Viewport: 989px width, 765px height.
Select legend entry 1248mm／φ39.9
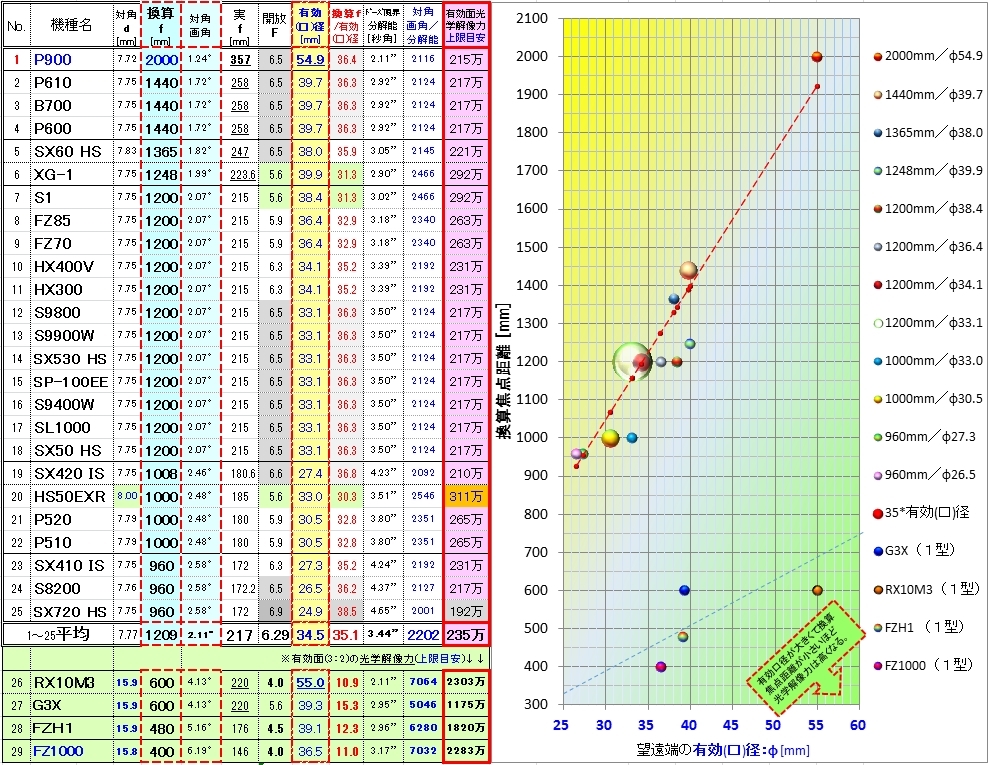pyautogui.click(x=928, y=170)
